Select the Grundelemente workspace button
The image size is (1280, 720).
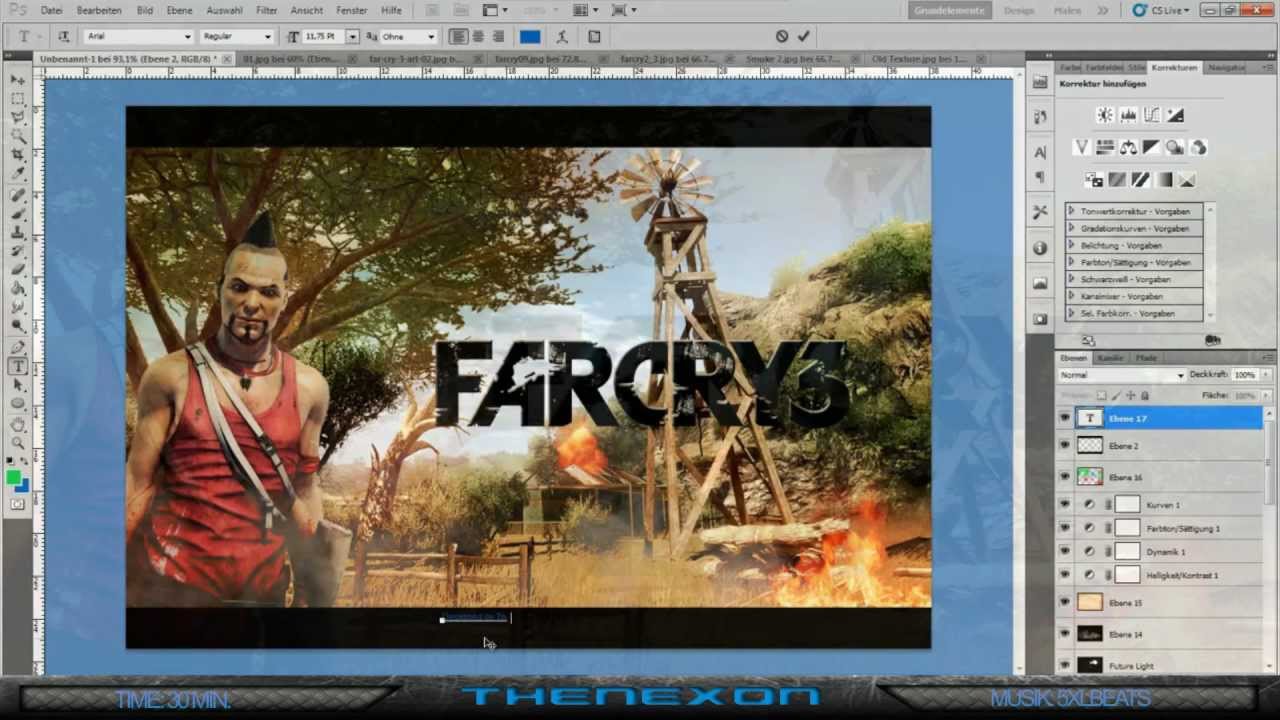[949, 10]
